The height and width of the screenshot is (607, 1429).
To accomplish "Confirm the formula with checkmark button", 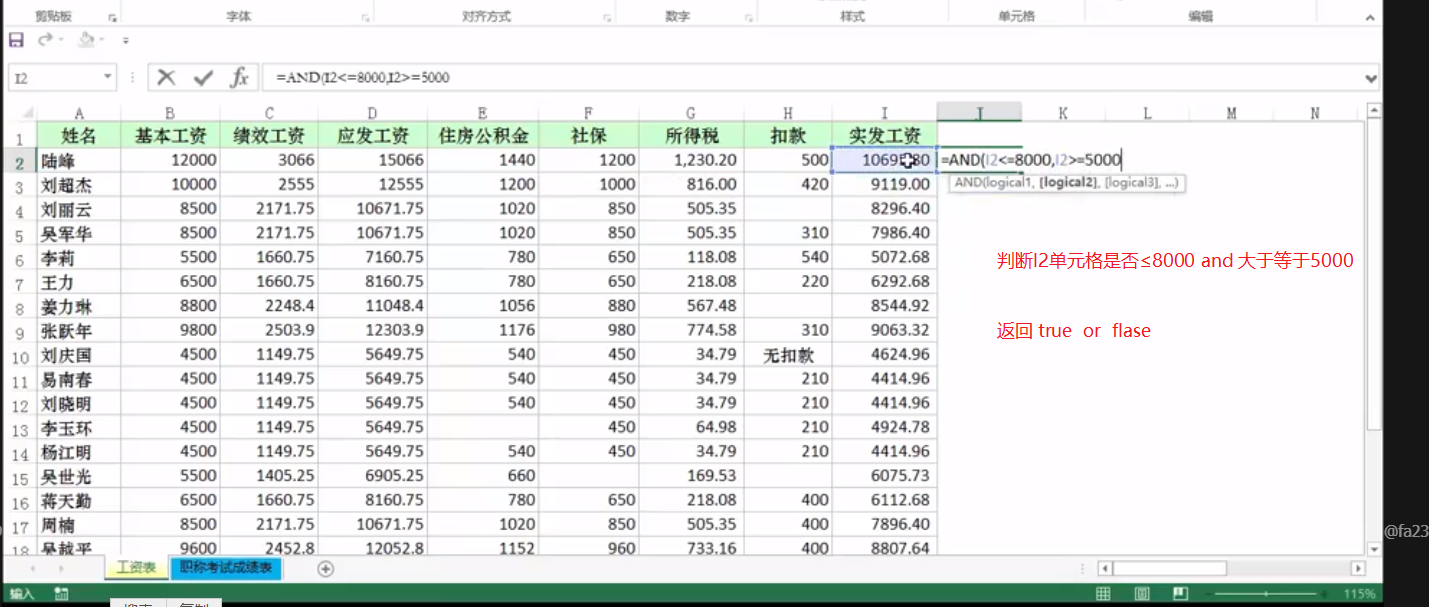I will pos(204,77).
